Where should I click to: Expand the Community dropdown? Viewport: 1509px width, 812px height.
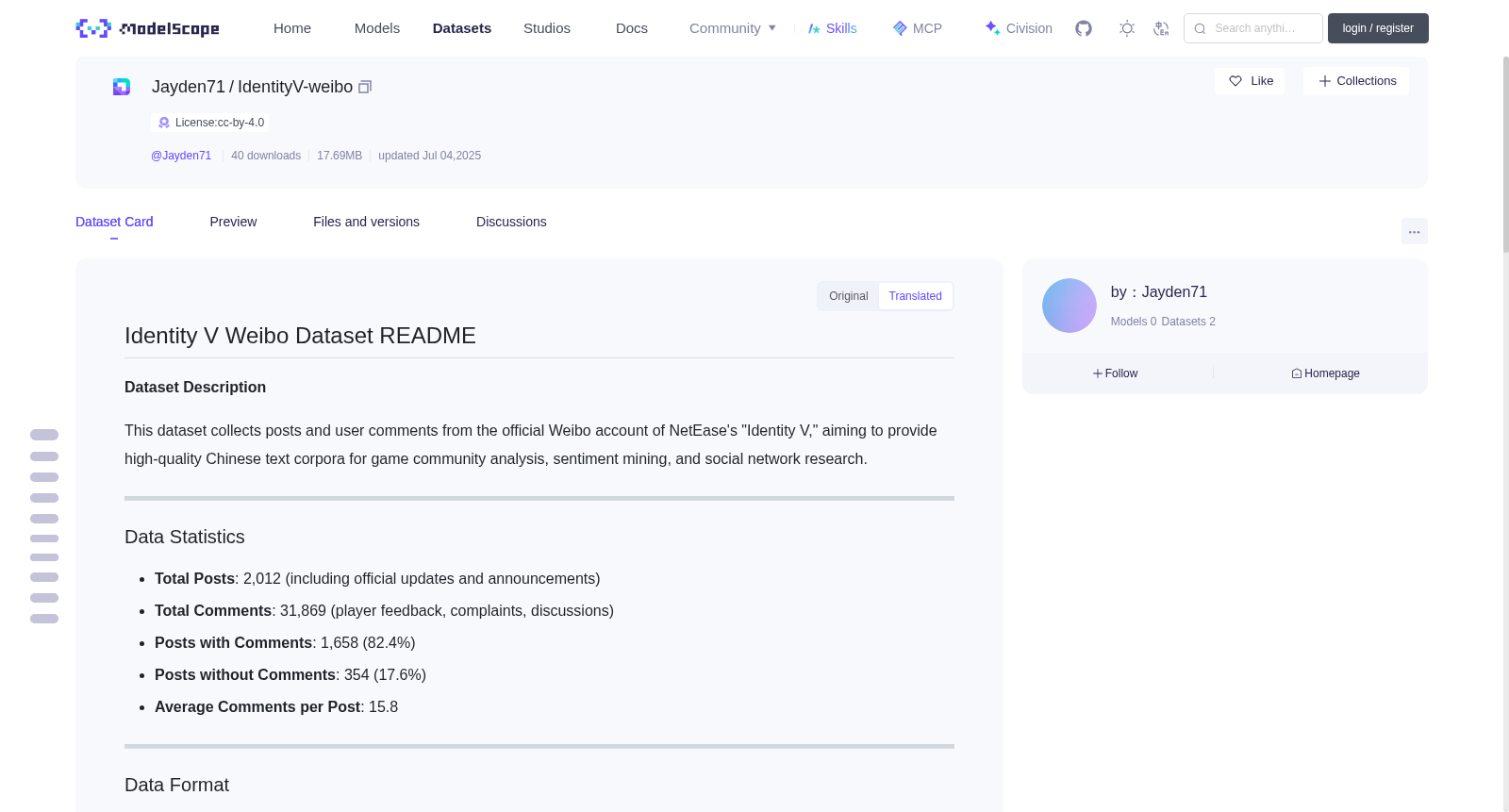pos(733,28)
